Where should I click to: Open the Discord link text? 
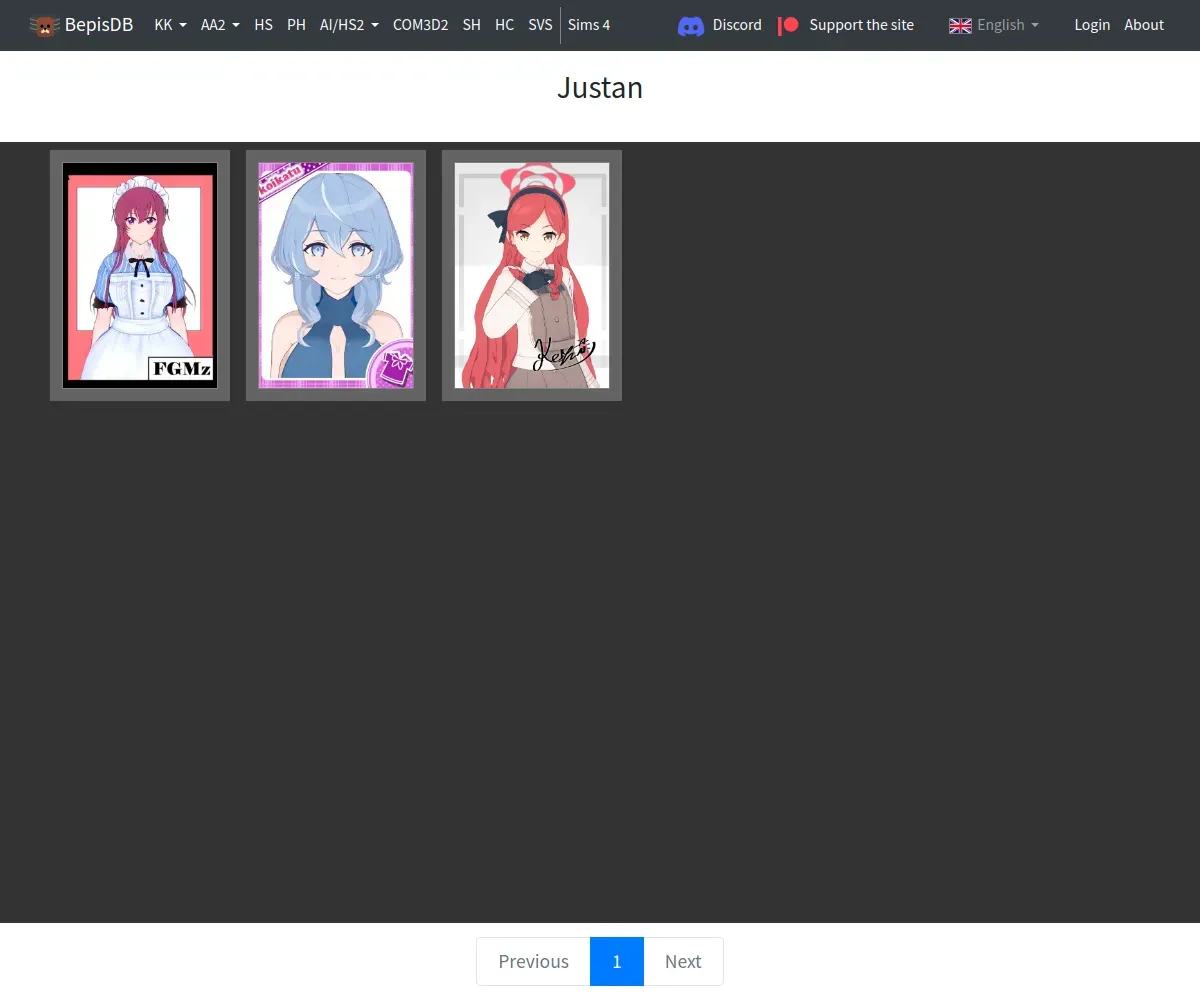click(x=737, y=25)
